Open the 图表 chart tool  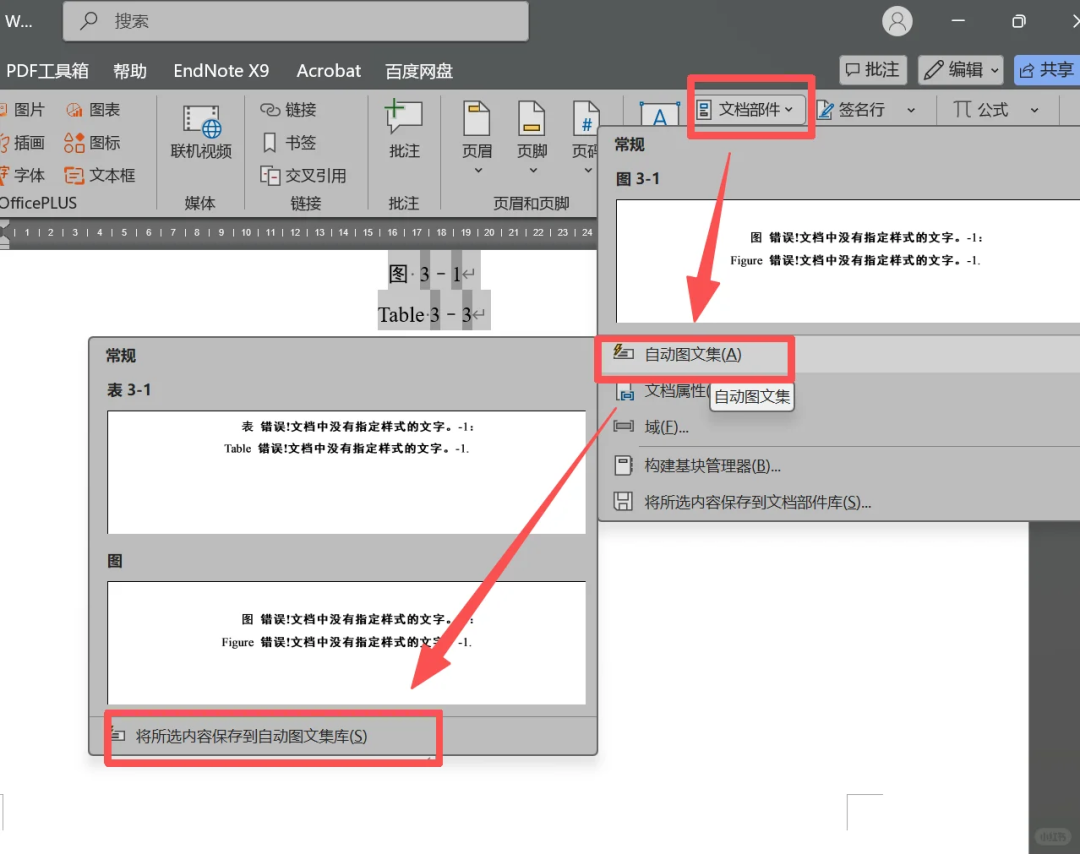(x=93, y=110)
